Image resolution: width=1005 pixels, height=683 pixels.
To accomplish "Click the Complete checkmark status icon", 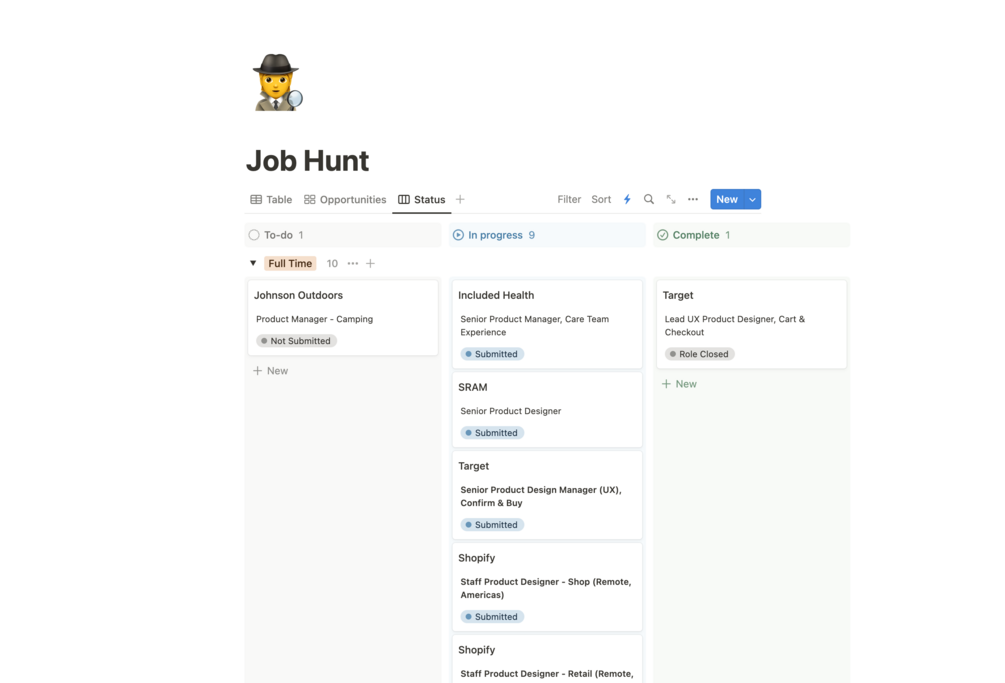I will (x=663, y=235).
